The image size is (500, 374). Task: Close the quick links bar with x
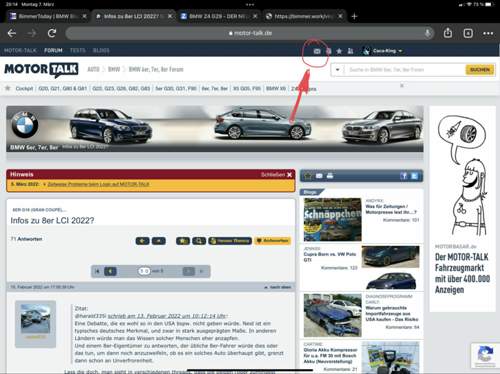tap(402, 86)
